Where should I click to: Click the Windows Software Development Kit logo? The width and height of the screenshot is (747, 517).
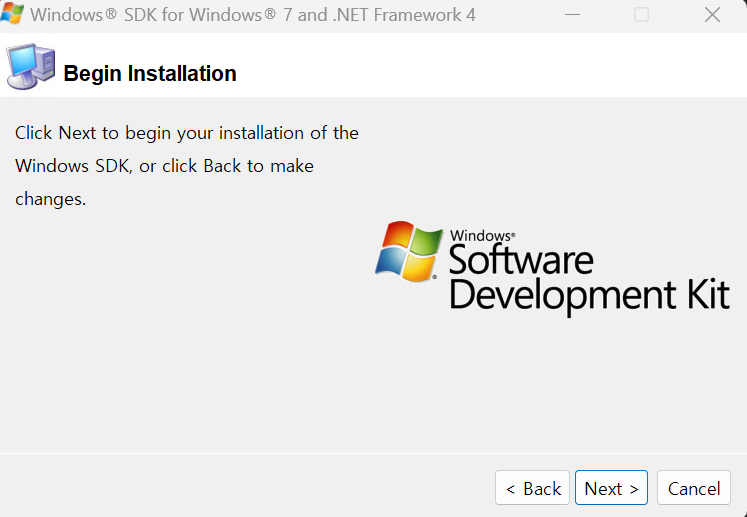(552, 268)
